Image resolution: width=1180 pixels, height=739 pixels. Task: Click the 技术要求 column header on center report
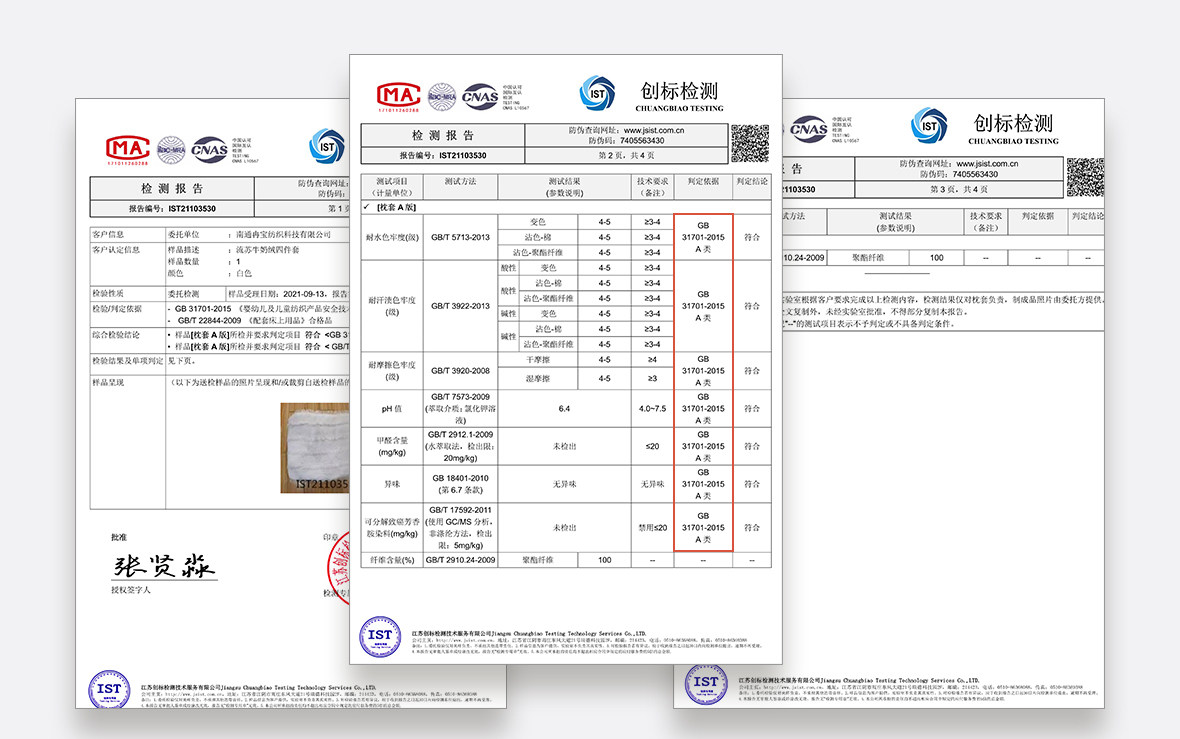pos(652,187)
